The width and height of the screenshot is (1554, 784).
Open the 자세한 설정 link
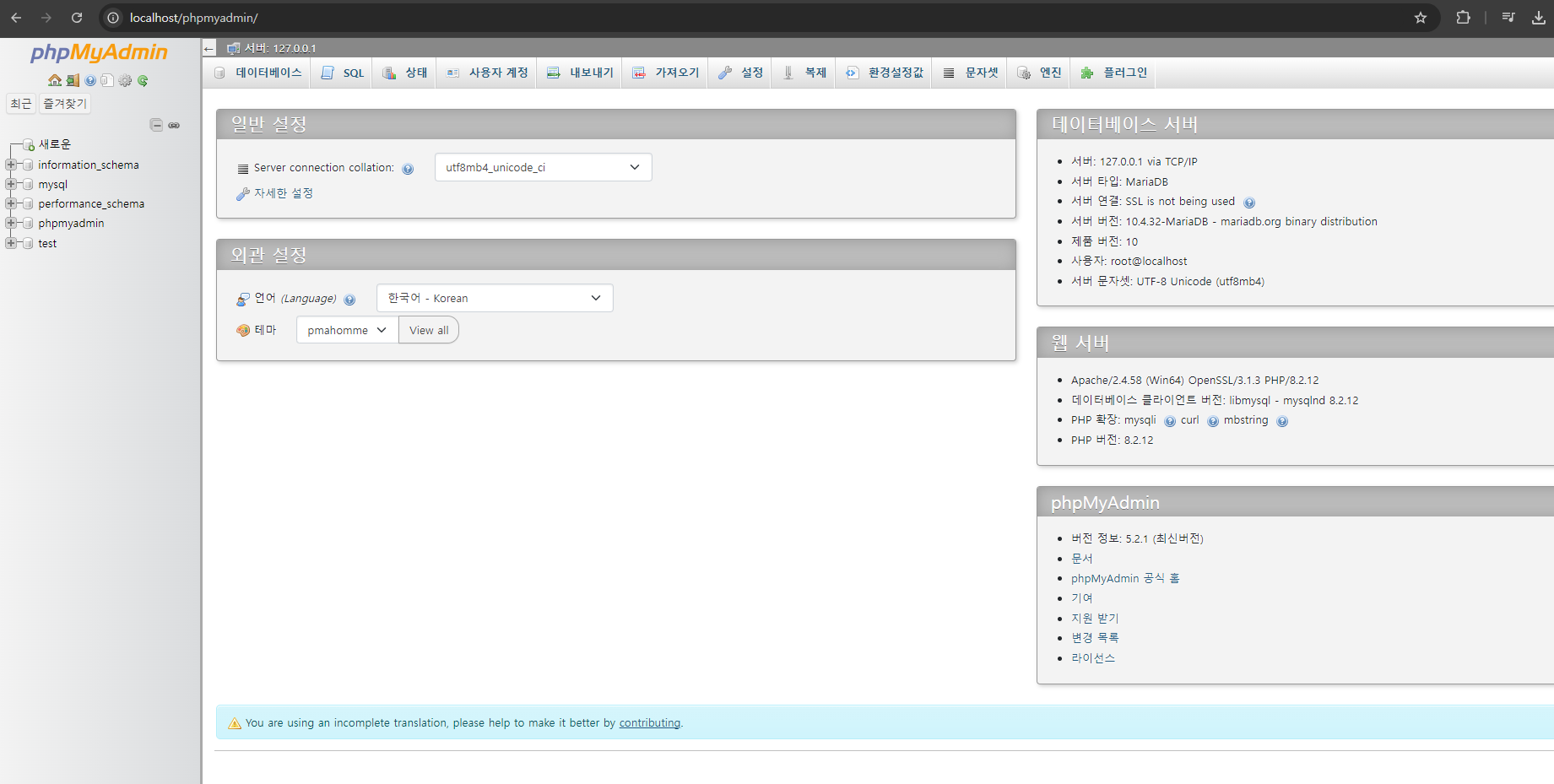(x=284, y=193)
